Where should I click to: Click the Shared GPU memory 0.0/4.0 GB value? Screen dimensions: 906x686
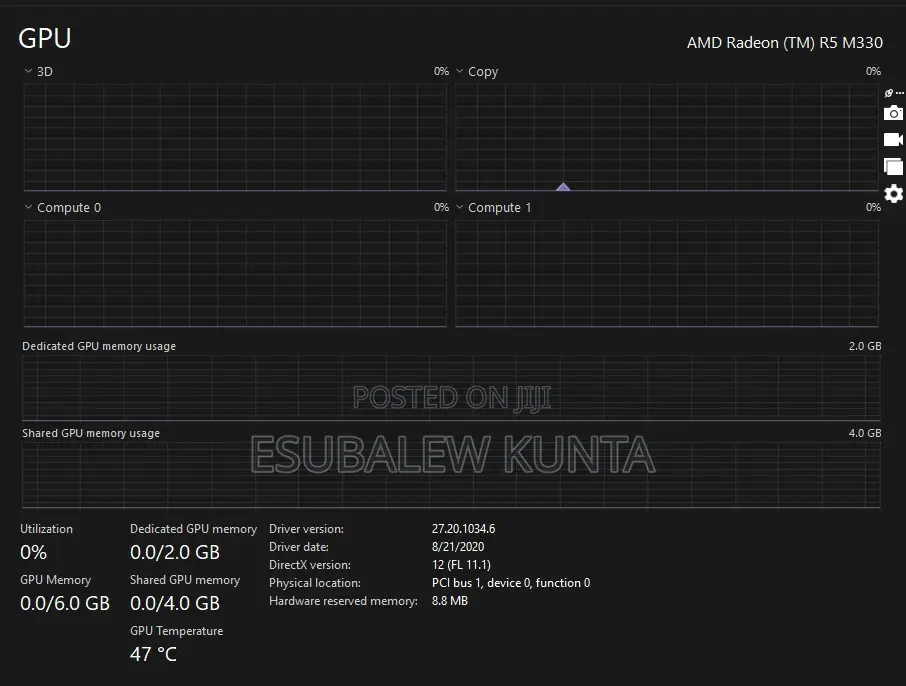(175, 603)
